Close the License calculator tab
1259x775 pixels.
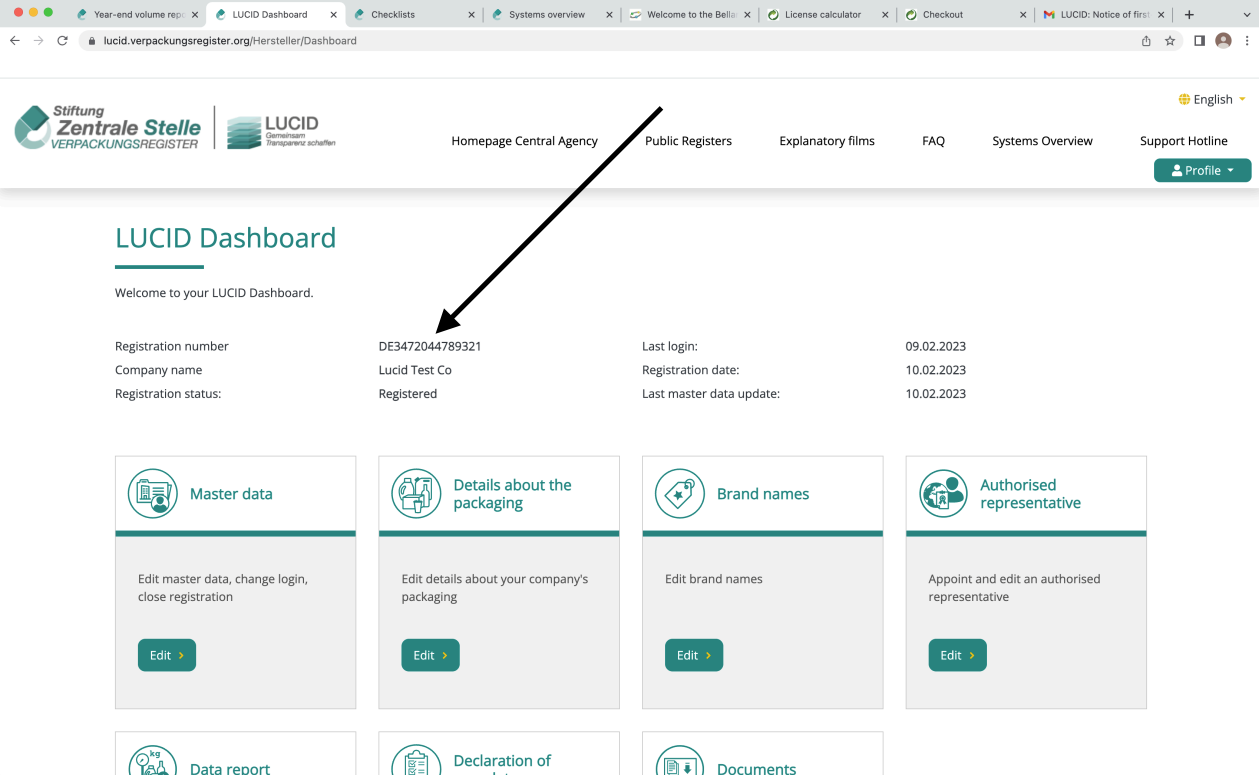click(885, 15)
